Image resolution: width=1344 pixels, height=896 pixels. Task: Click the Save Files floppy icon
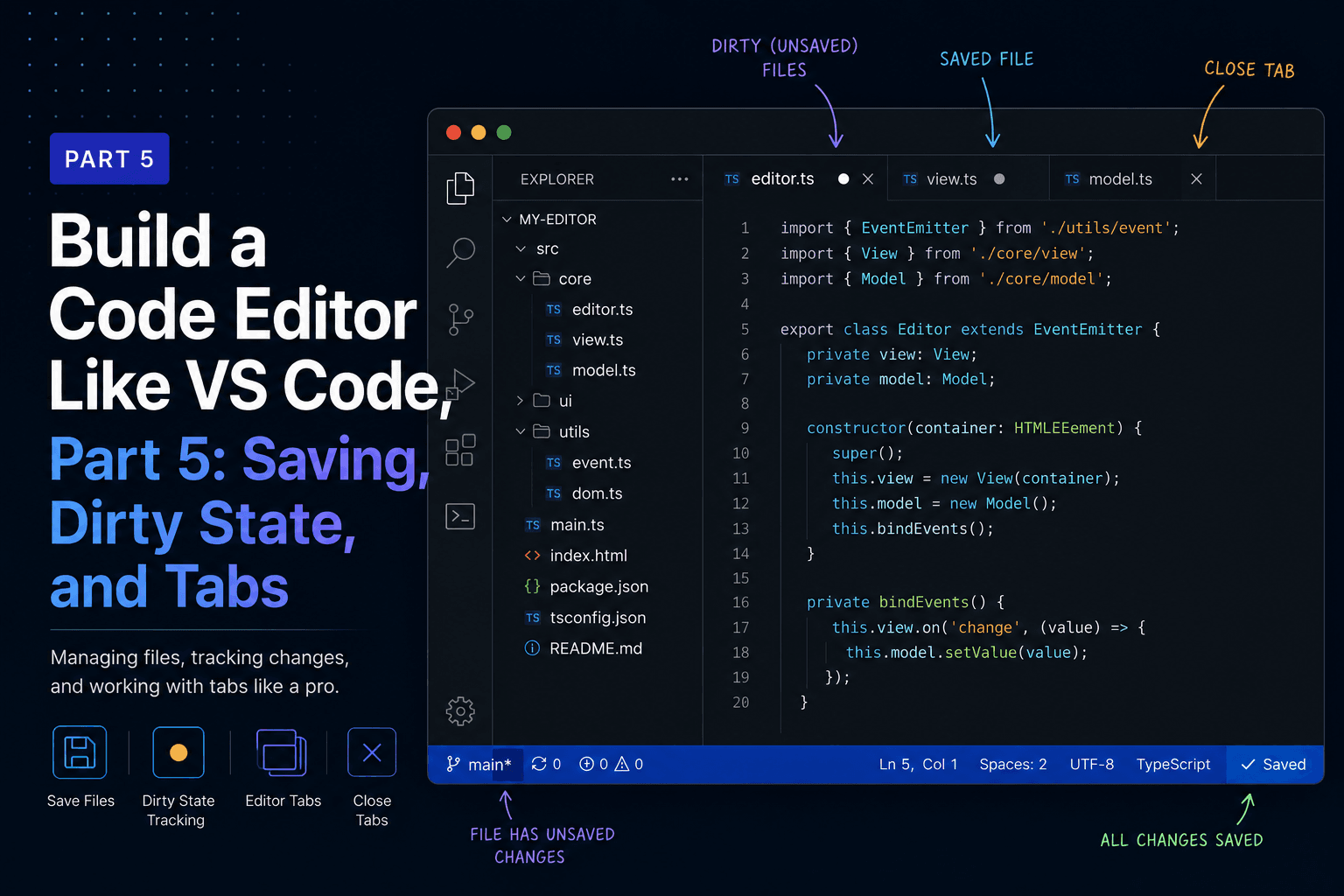click(80, 752)
